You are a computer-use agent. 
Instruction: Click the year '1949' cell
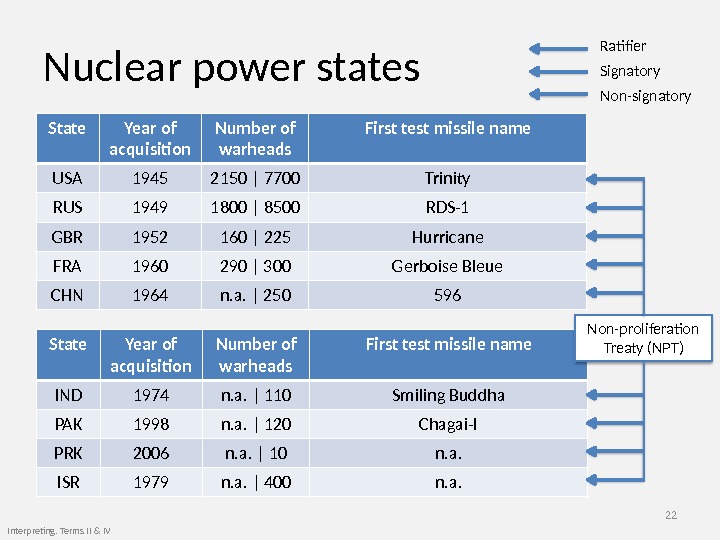(150, 208)
